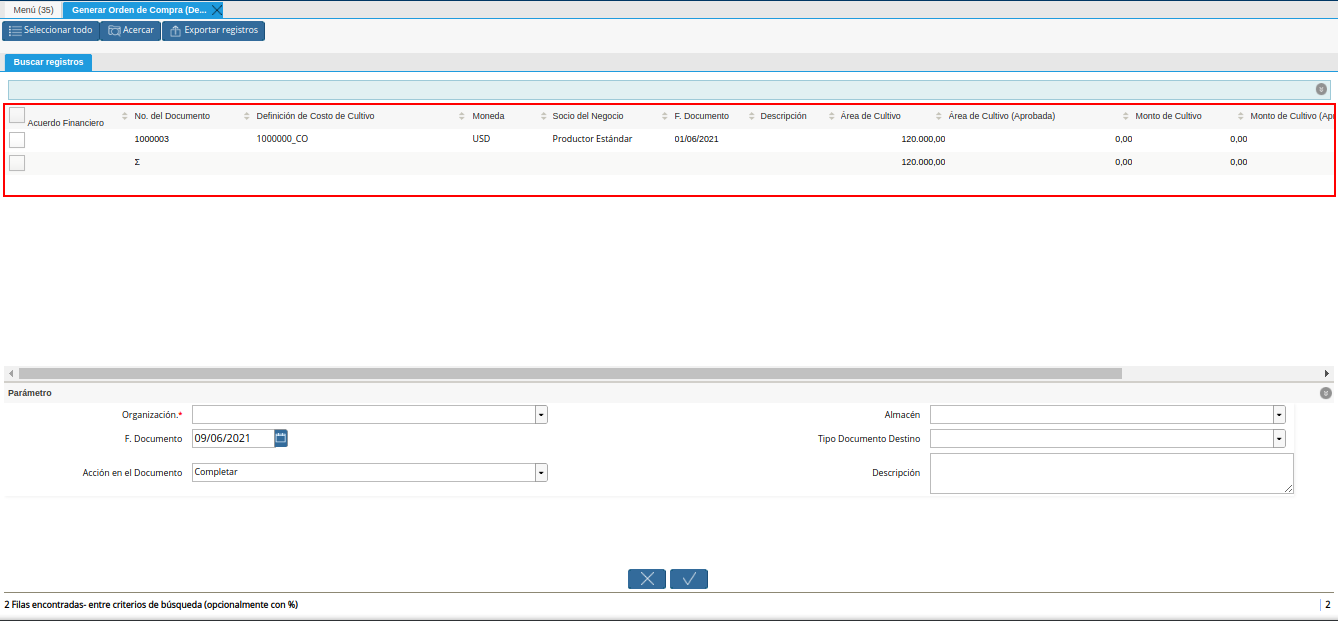Click the calendar icon beside F. Documento
This screenshot has height=621, width=1338.
tap(281, 438)
